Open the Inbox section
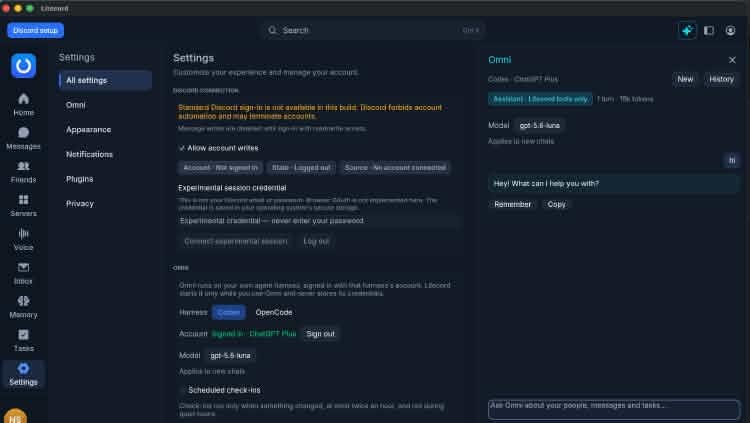Viewport: 750px width, 423px height. pyautogui.click(x=23, y=273)
